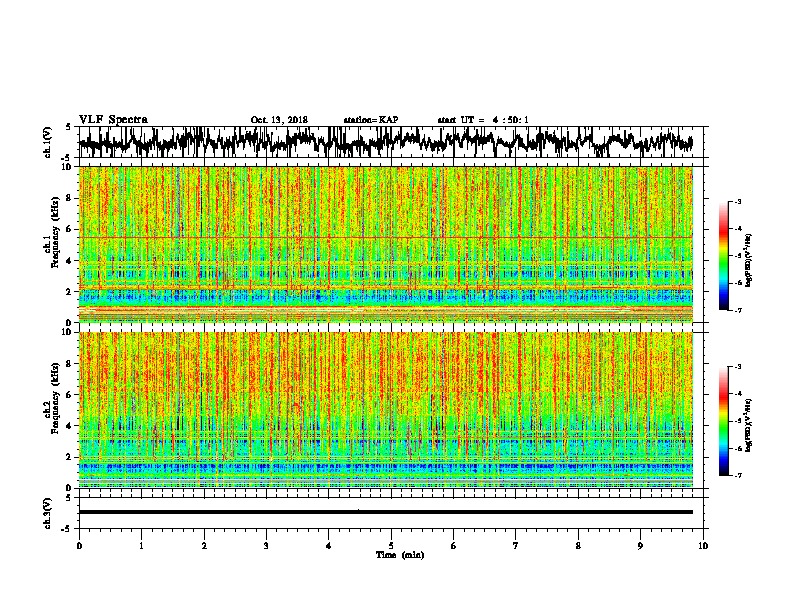Click the red 5.5 kHz line in ch.1 spectrogram

(x=385, y=237)
